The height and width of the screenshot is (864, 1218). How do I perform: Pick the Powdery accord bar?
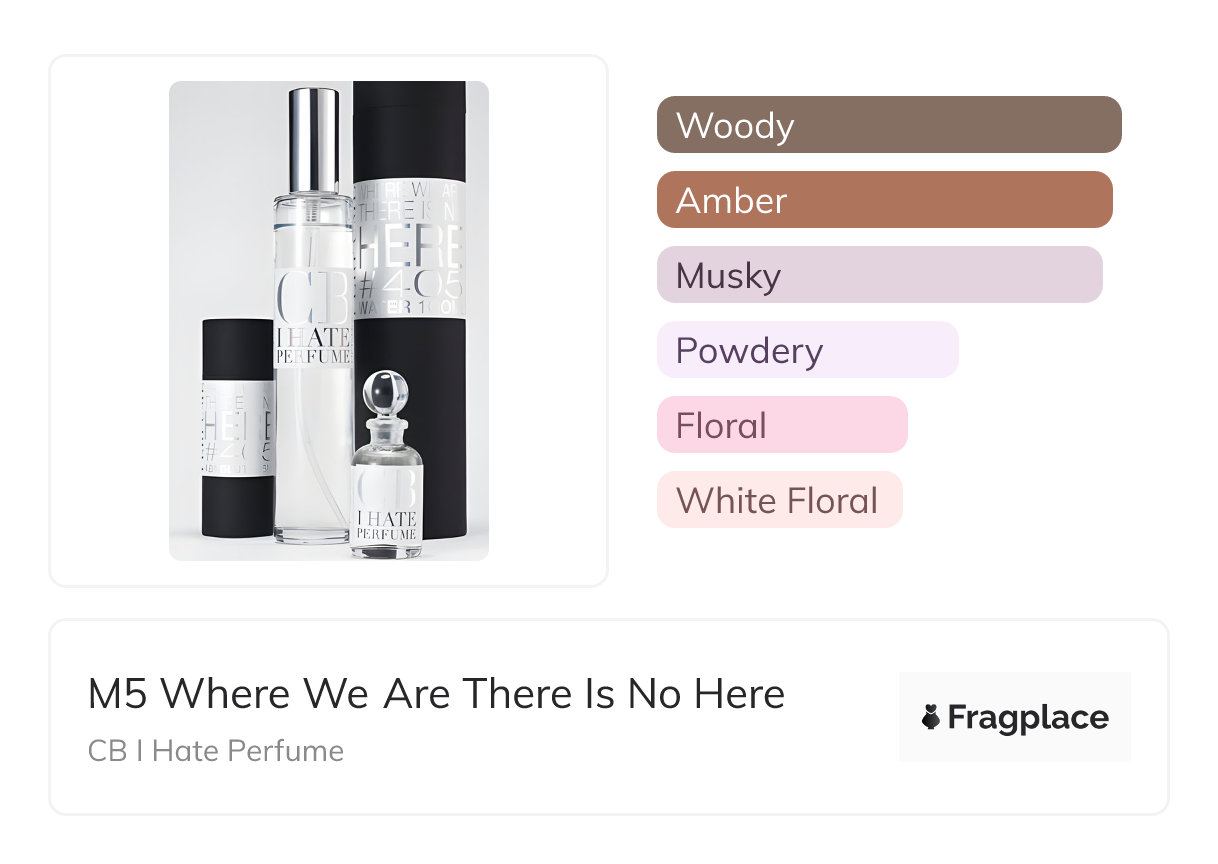point(807,350)
